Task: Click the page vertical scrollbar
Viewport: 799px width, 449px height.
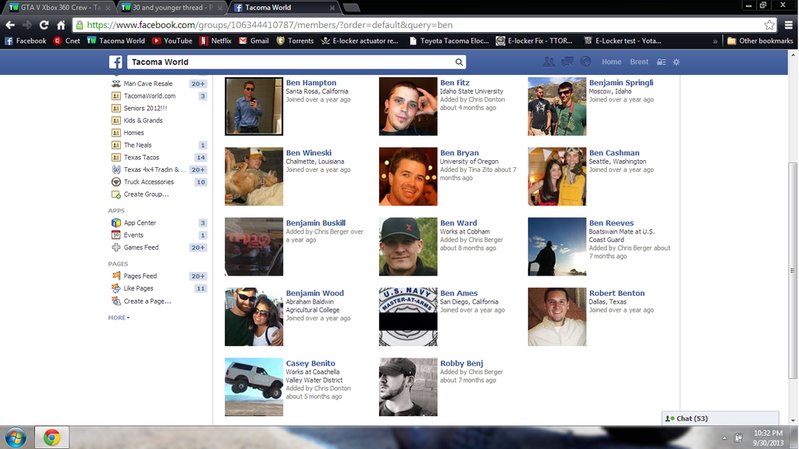Action: 792,270
